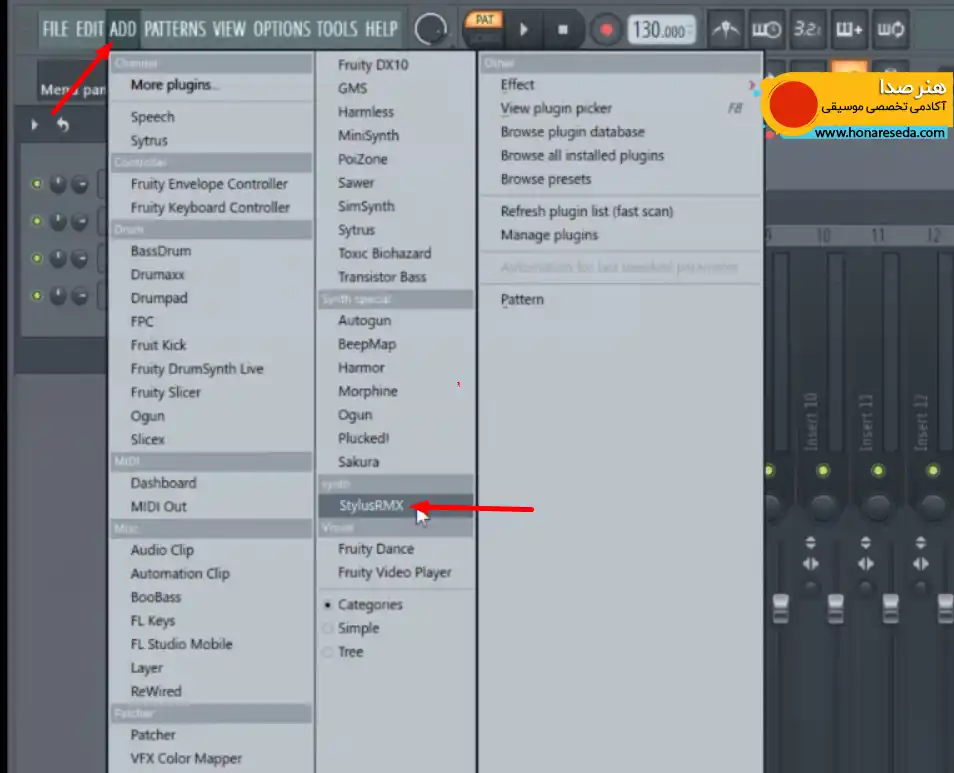Click the overdub/blend recording icon
954x773 pixels.
click(x=849, y=29)
